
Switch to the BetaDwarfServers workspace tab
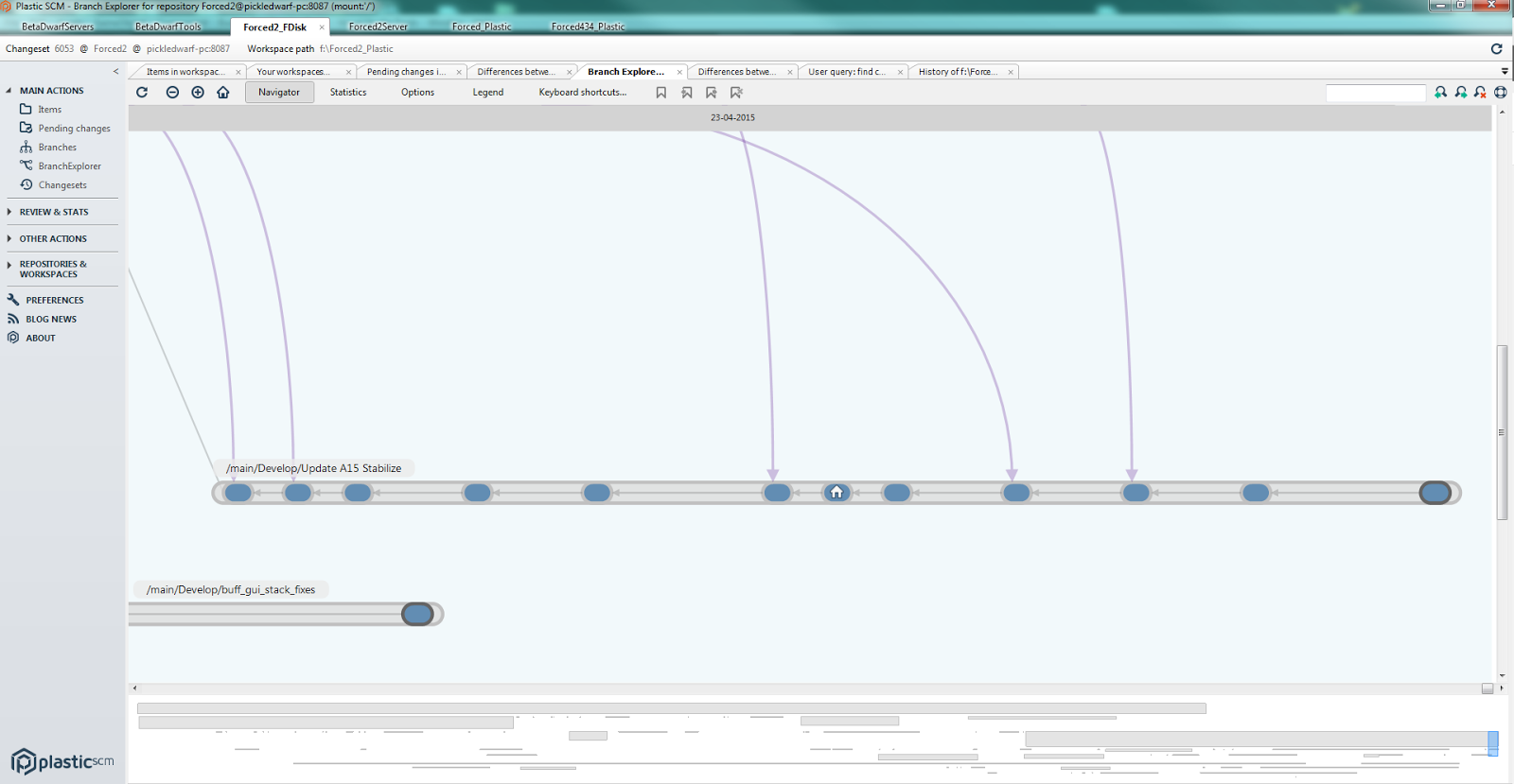click(x=58, y=26)
